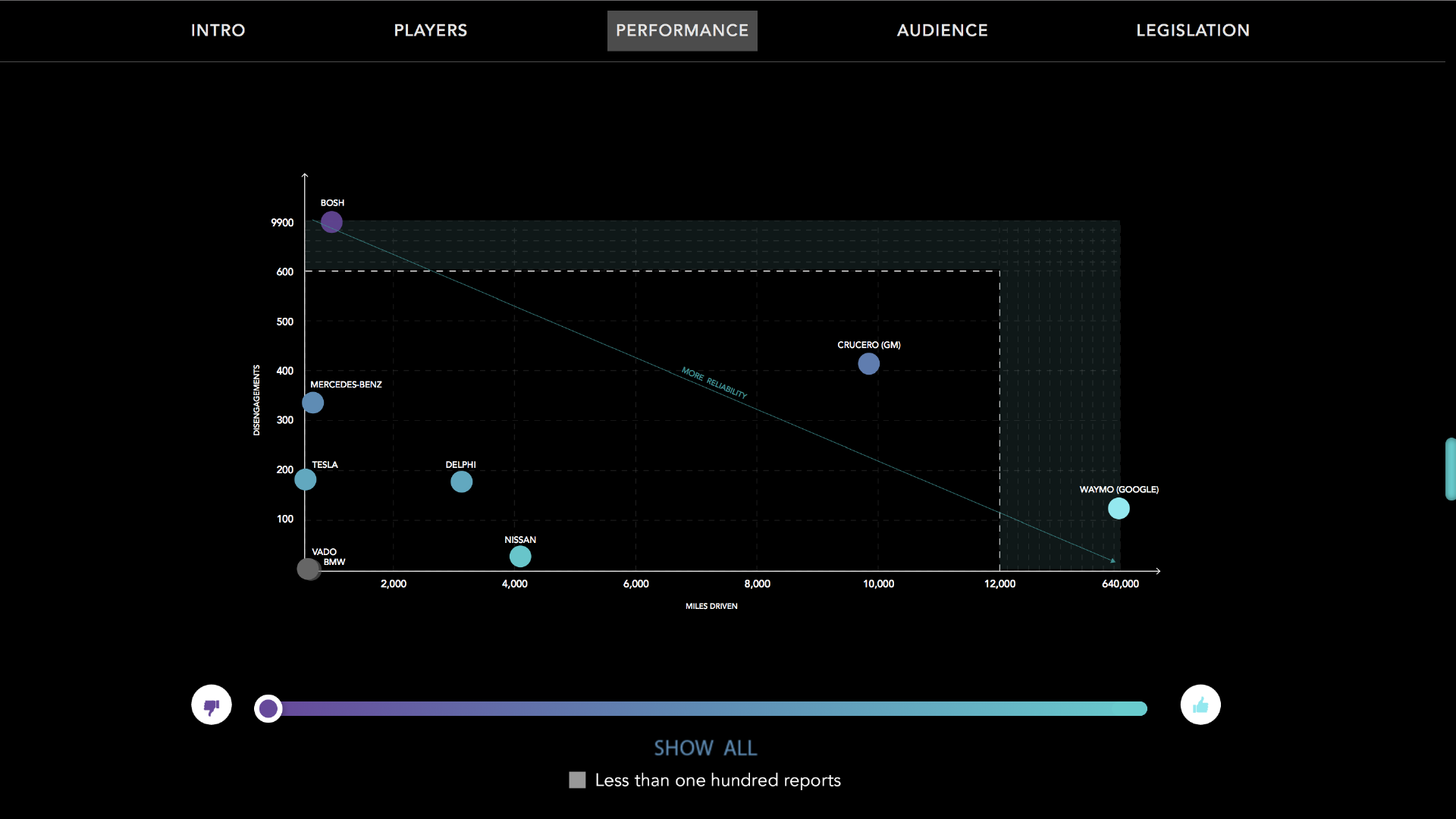Click the SHOW ALL button

[x=705, y=748]
